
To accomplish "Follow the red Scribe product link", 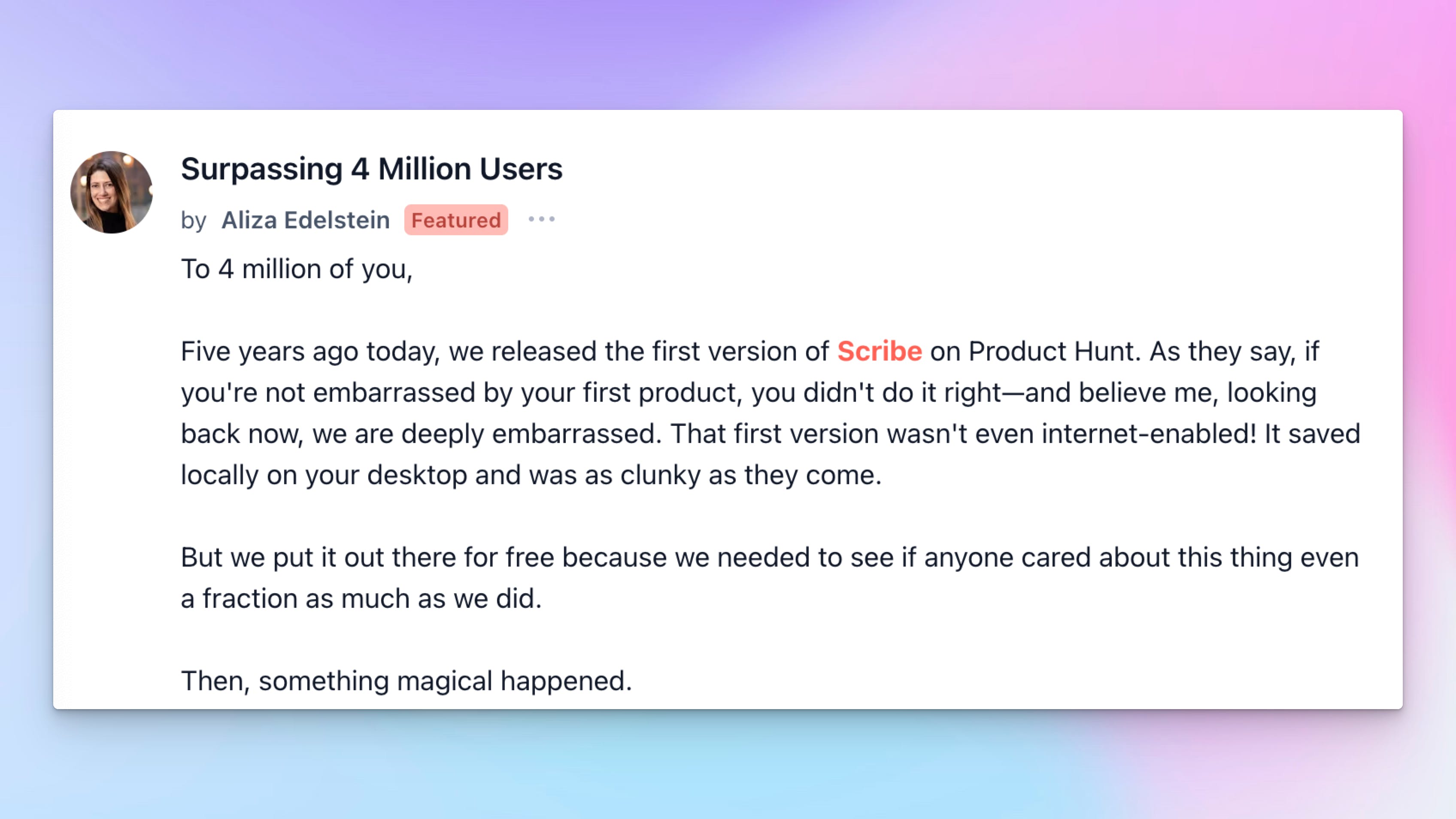I will (x=880, y=351).
